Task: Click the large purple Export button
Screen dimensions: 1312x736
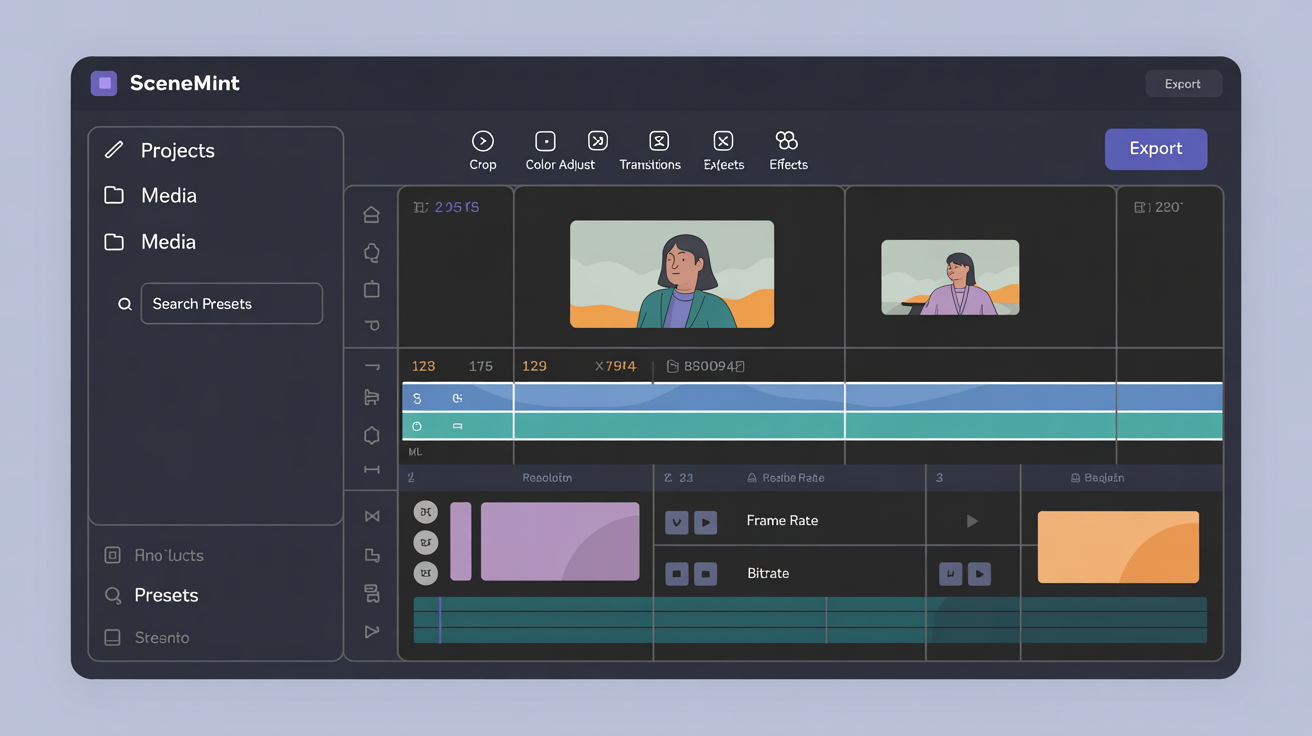Action: click(x=1156, y=148)
